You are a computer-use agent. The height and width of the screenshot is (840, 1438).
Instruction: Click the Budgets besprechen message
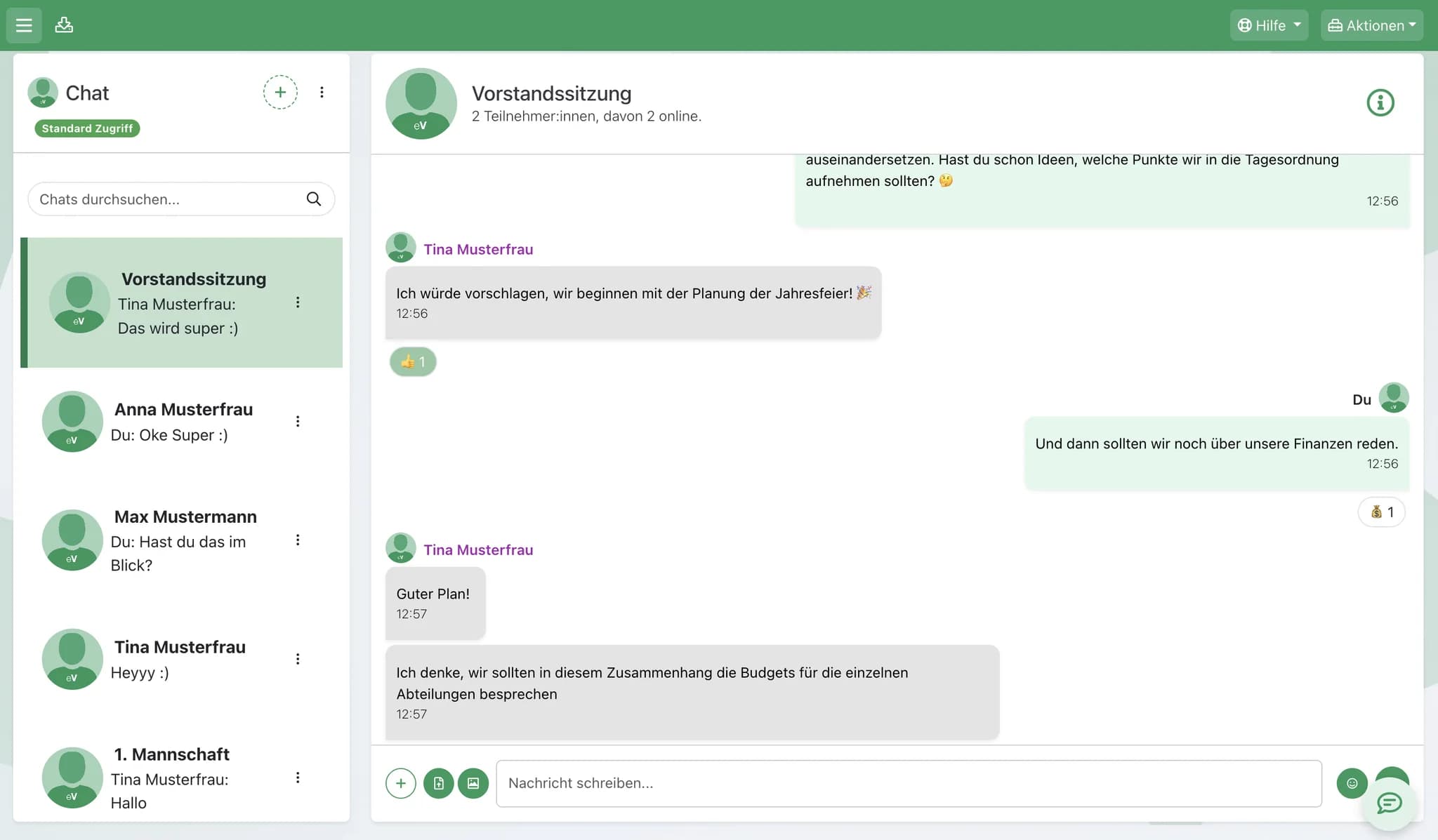692,692
